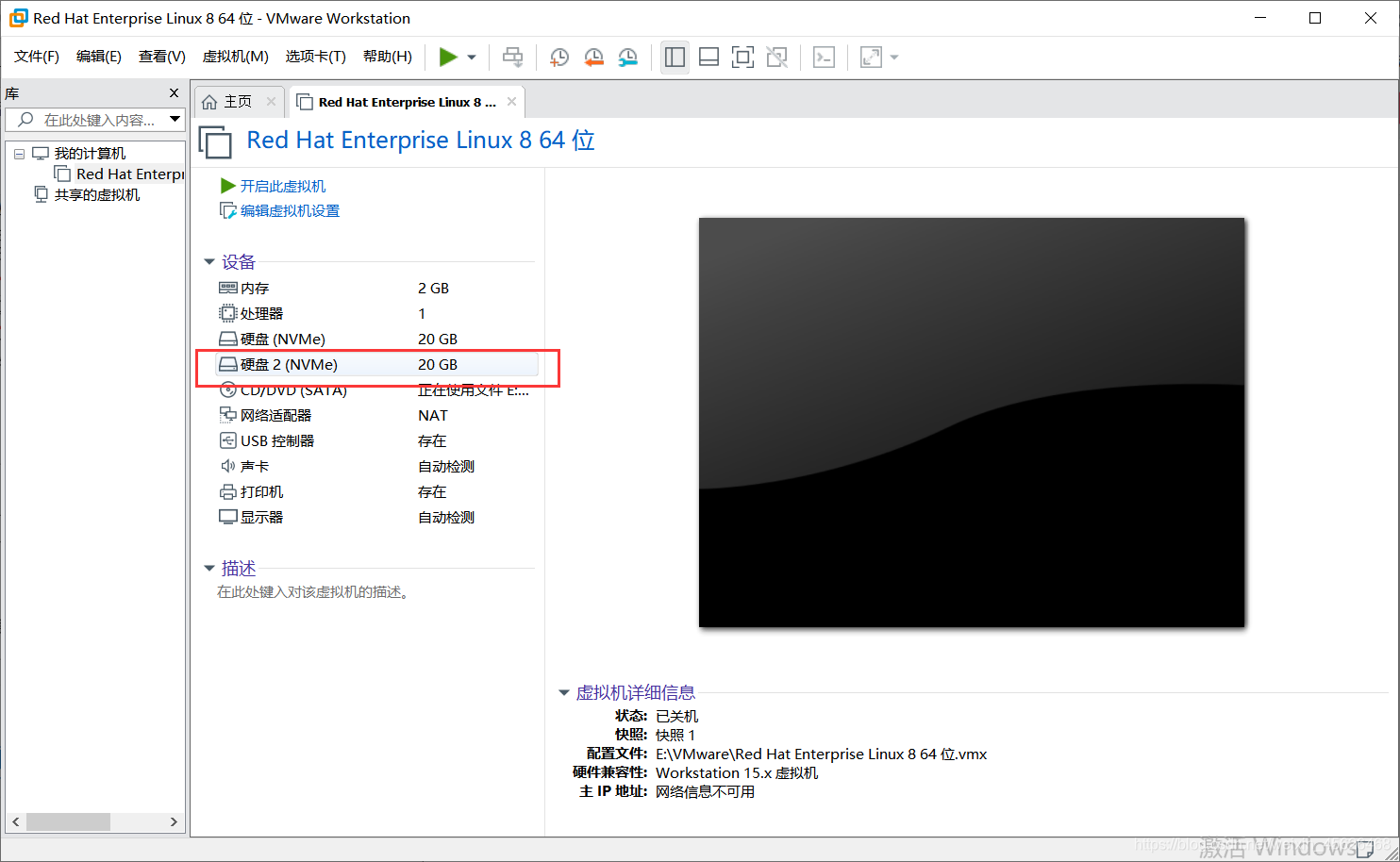Click the stretch guest display icon
1400x862 pixels.
click(x=871, y=58)
